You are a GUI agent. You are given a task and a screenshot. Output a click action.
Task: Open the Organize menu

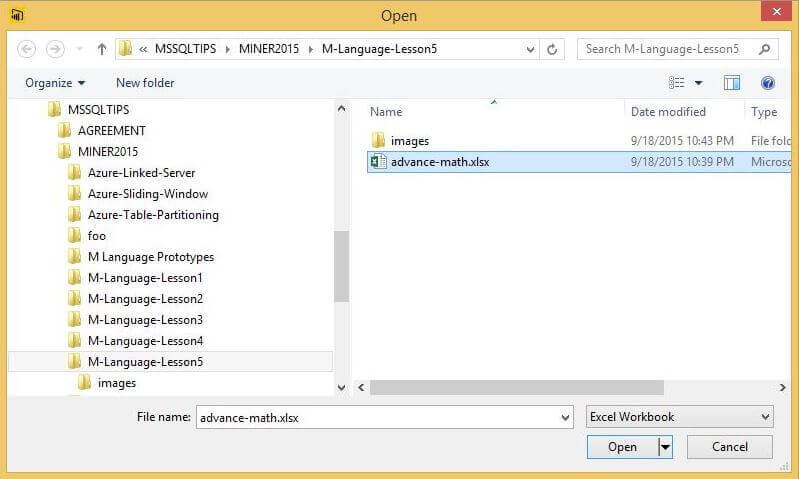click(55, 83)
